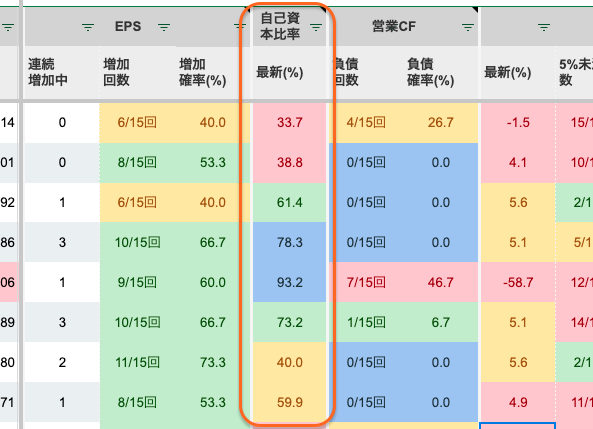Open the filter icon on 営業CF header

click(x=468, y=27)
